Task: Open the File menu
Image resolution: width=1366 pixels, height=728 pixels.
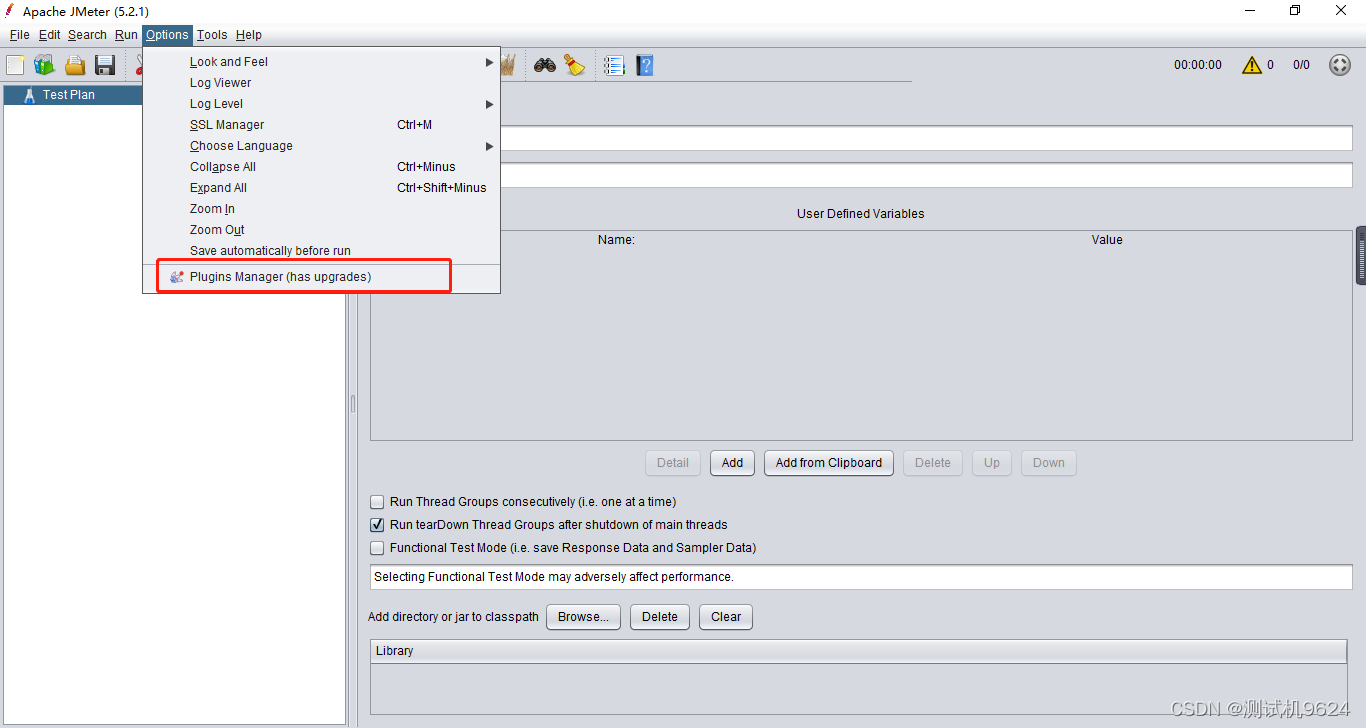Action: pos(20,35)
